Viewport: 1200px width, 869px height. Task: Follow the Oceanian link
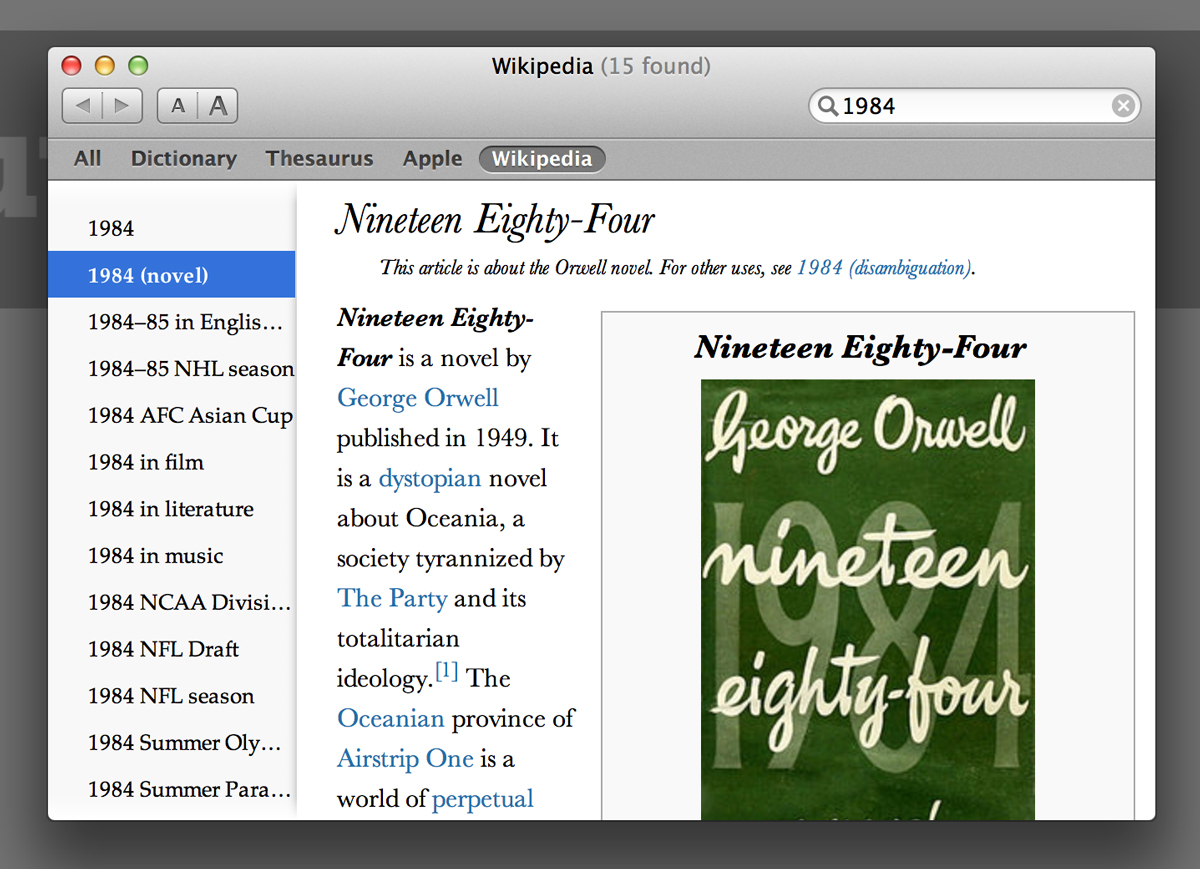391,718
